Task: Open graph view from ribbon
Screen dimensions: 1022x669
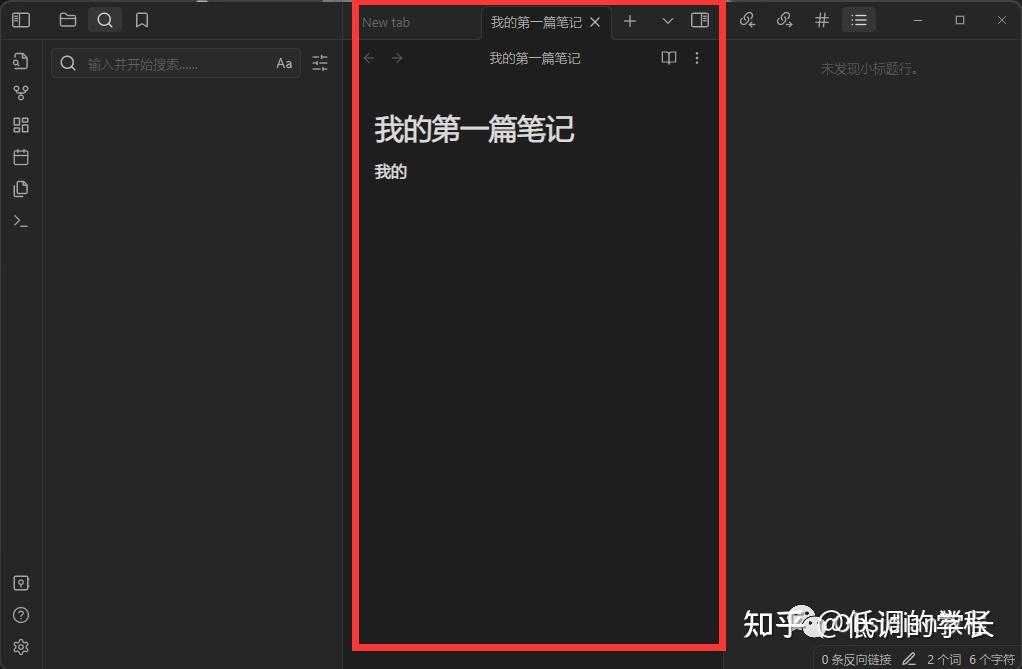Action: tap(21, 93)
